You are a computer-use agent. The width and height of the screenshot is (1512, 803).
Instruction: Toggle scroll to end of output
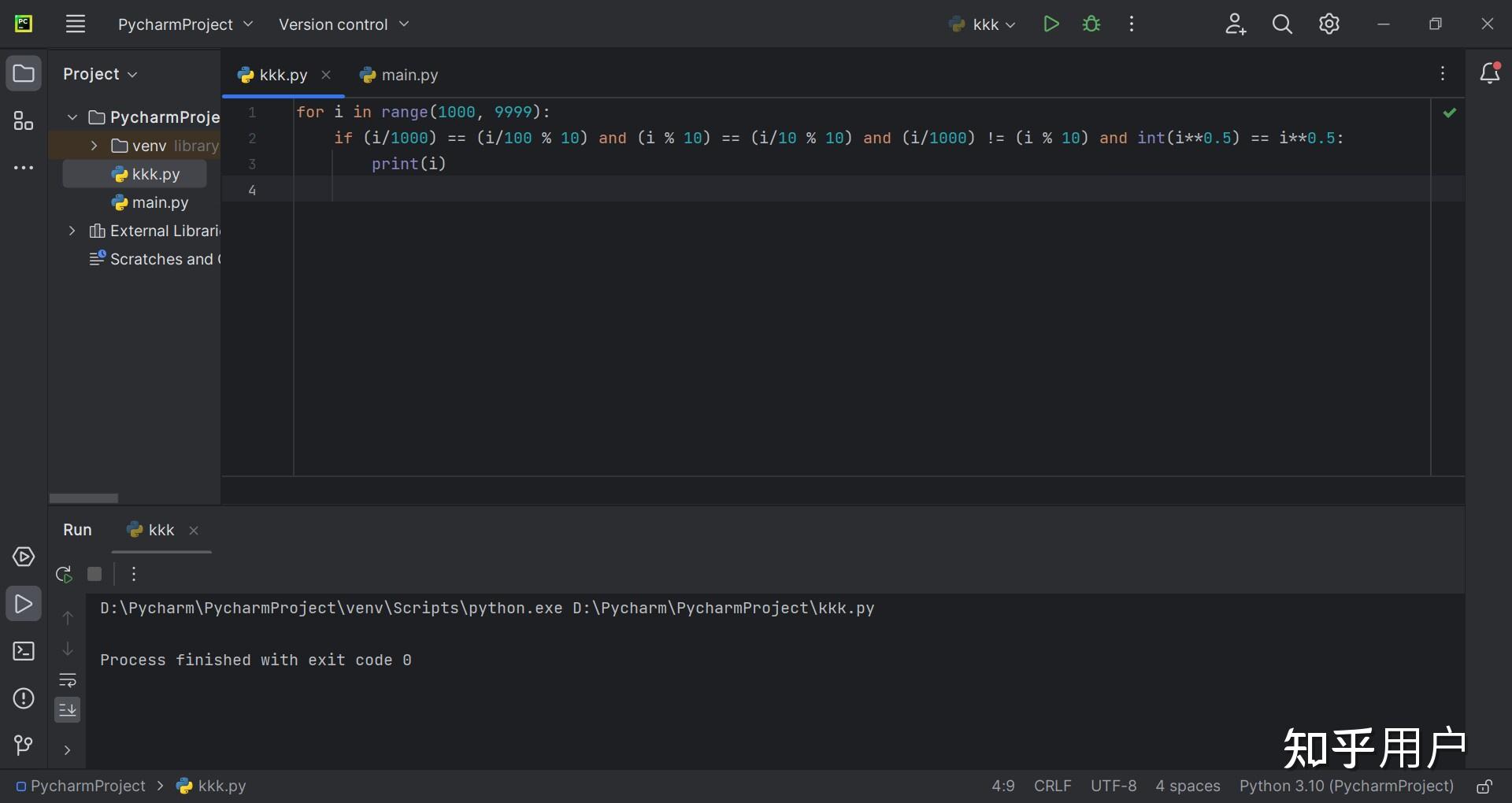click(x=68, y=710)
